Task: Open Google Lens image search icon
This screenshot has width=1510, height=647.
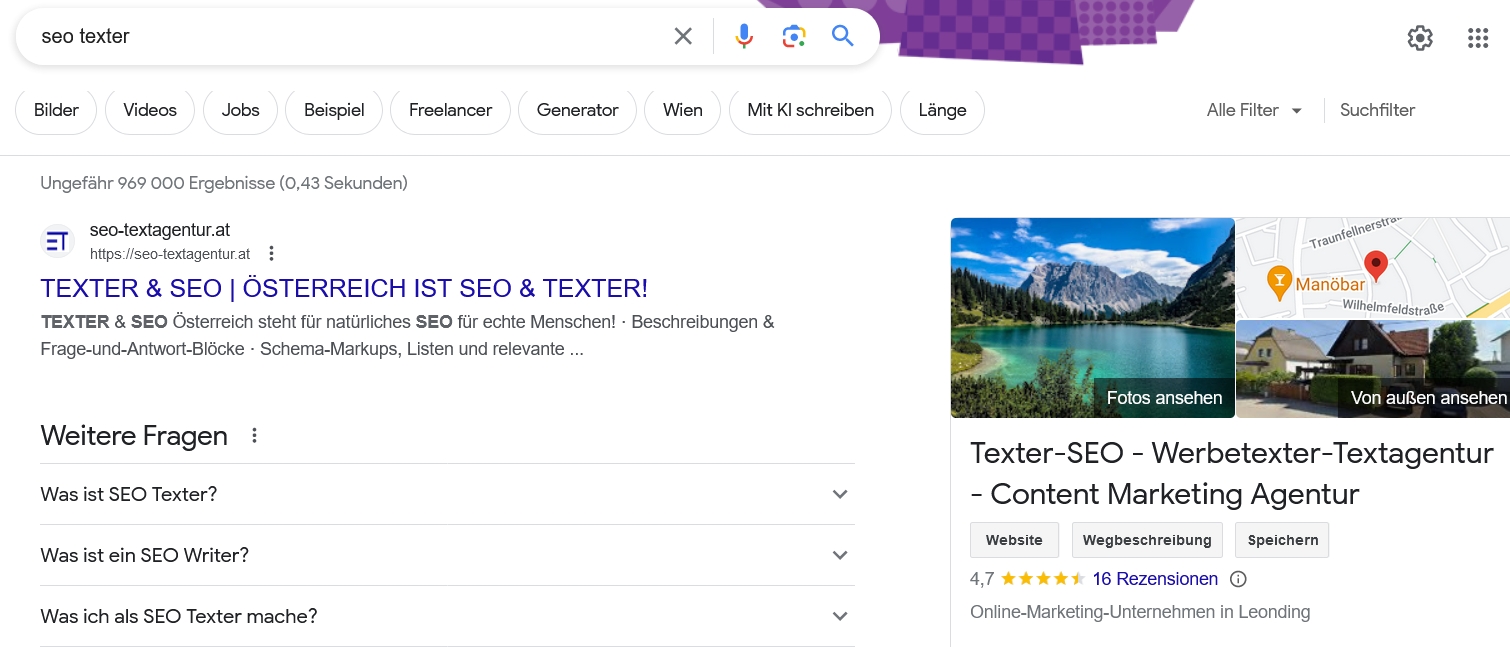Action: (794, 37)
